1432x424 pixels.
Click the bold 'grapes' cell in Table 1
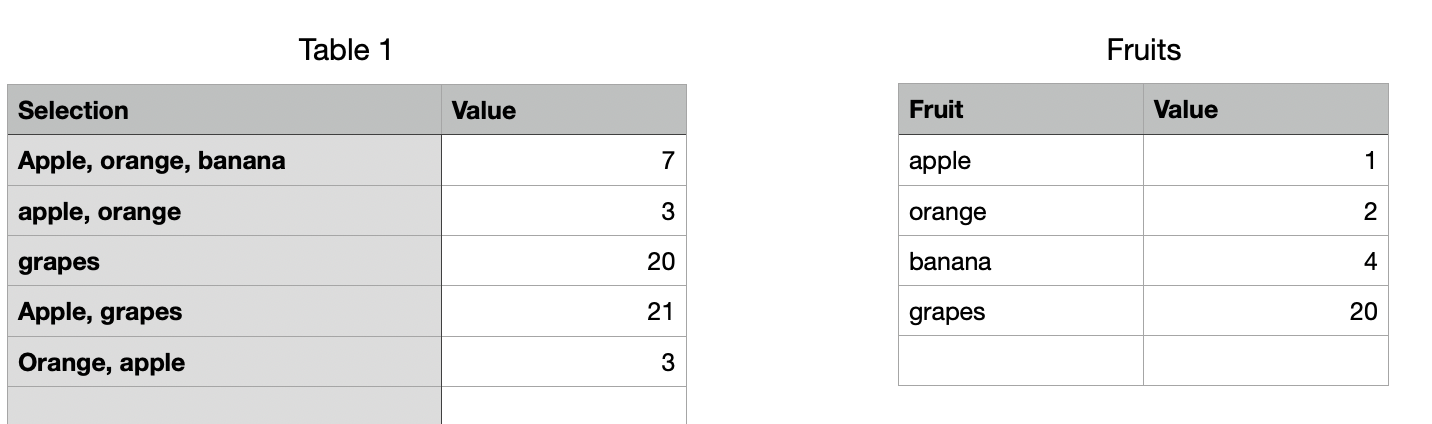tap(224, 261)
